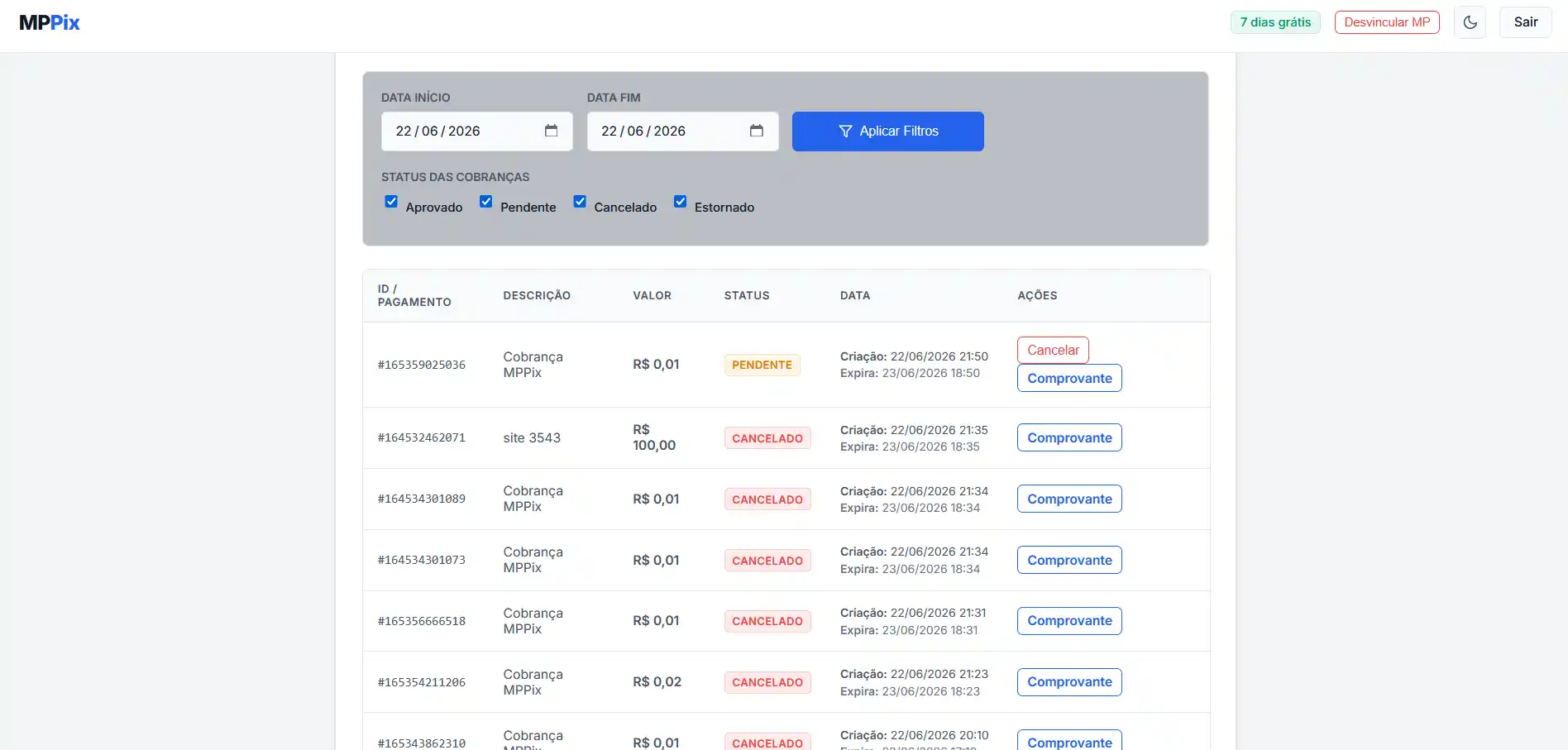
Task: Select payment ID #165356666518
Action: coord(422,621)
